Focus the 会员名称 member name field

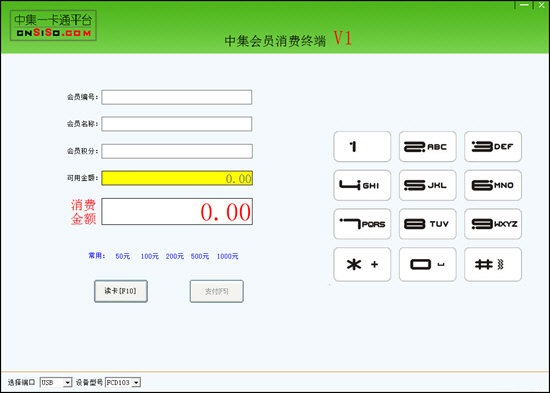click(177, 124)
